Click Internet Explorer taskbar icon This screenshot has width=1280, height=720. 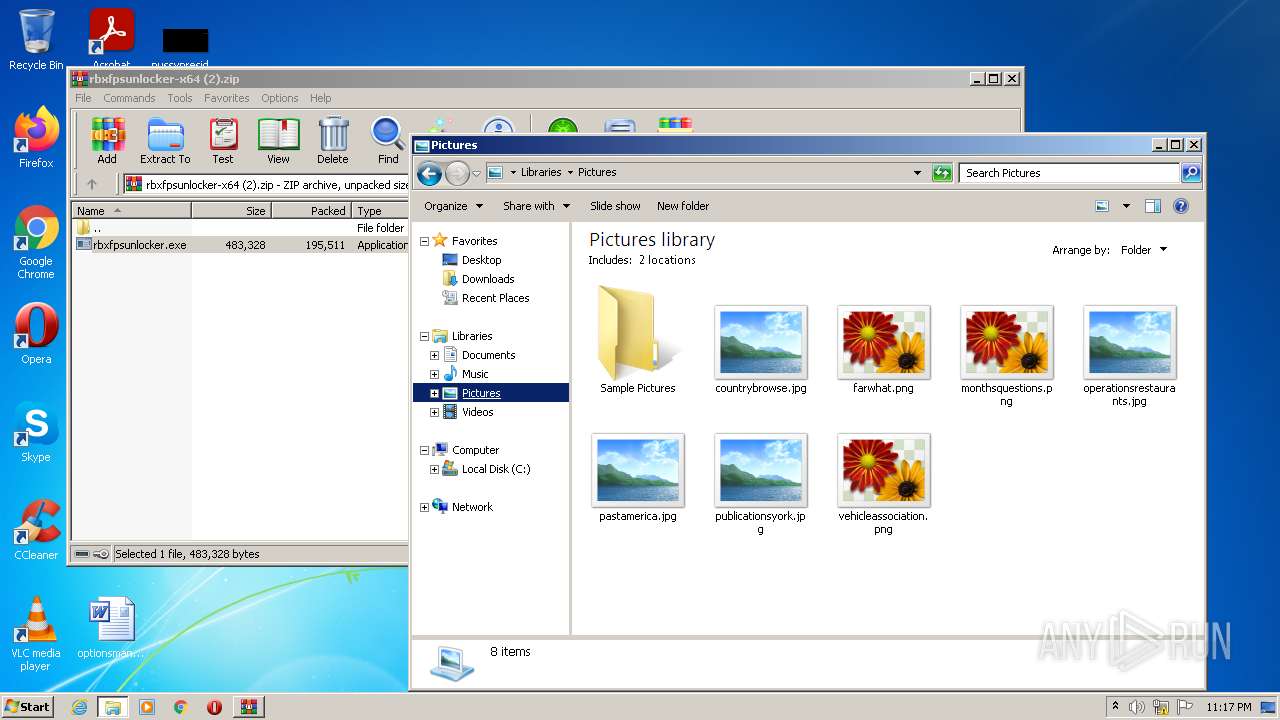click(x=79, y=707)
